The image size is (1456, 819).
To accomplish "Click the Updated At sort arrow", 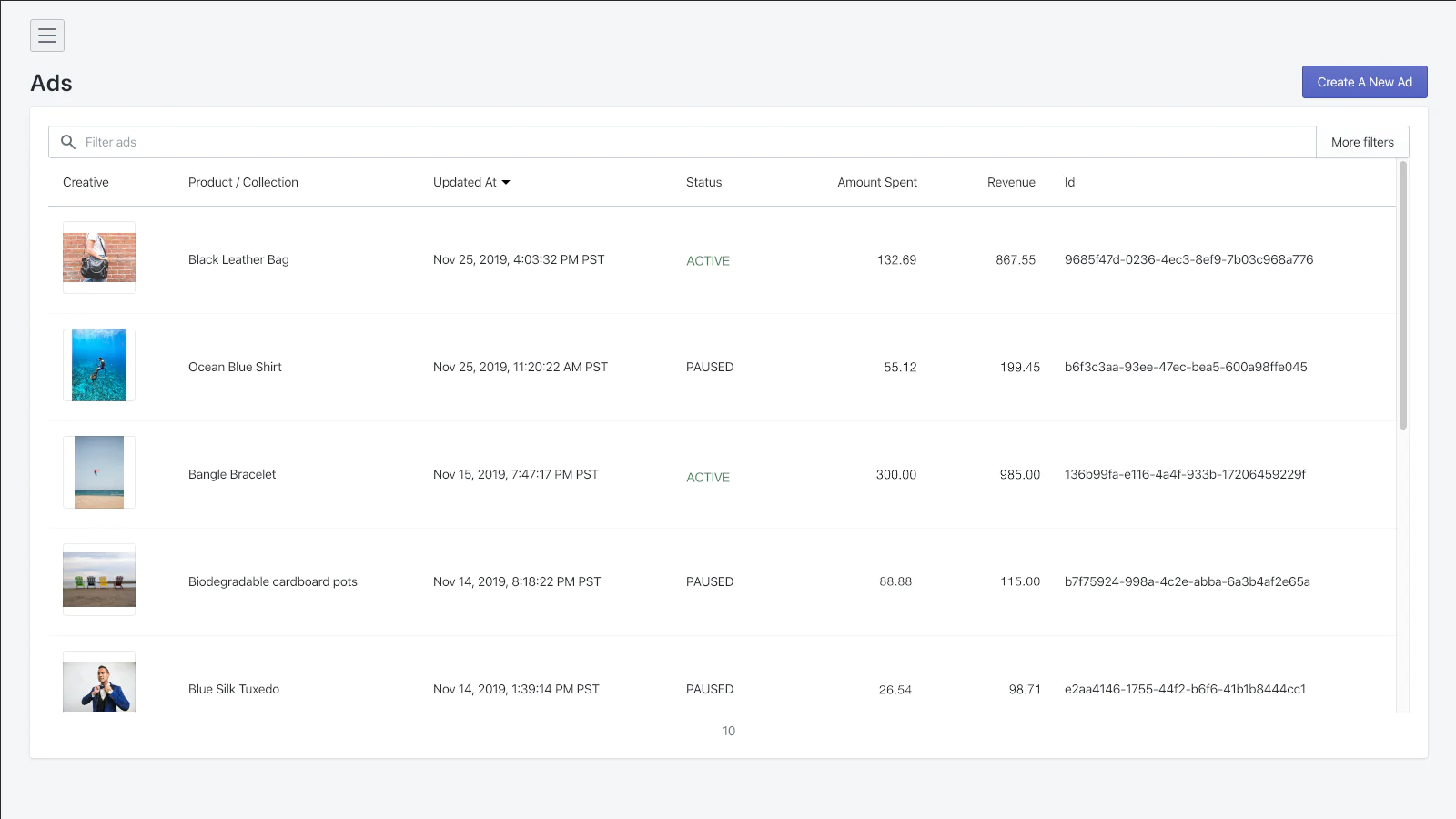I will [x=506, y=182].
